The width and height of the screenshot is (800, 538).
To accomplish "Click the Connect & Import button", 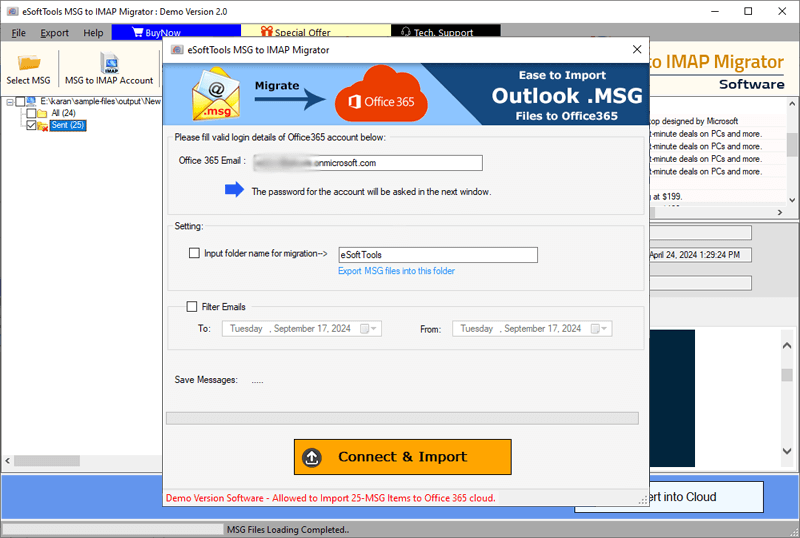I will [403, 457].
